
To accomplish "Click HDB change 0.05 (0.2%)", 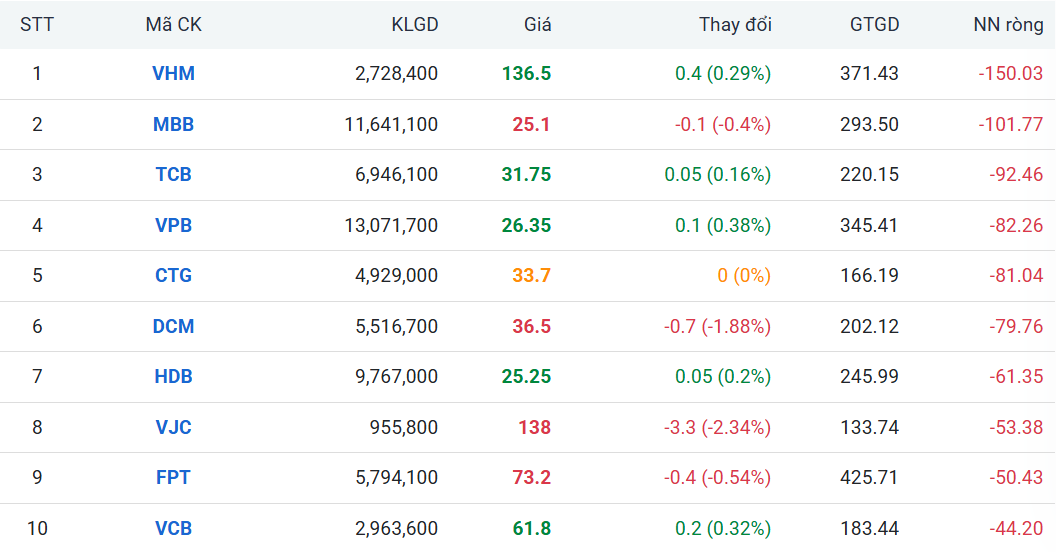I will coord(723,376).
